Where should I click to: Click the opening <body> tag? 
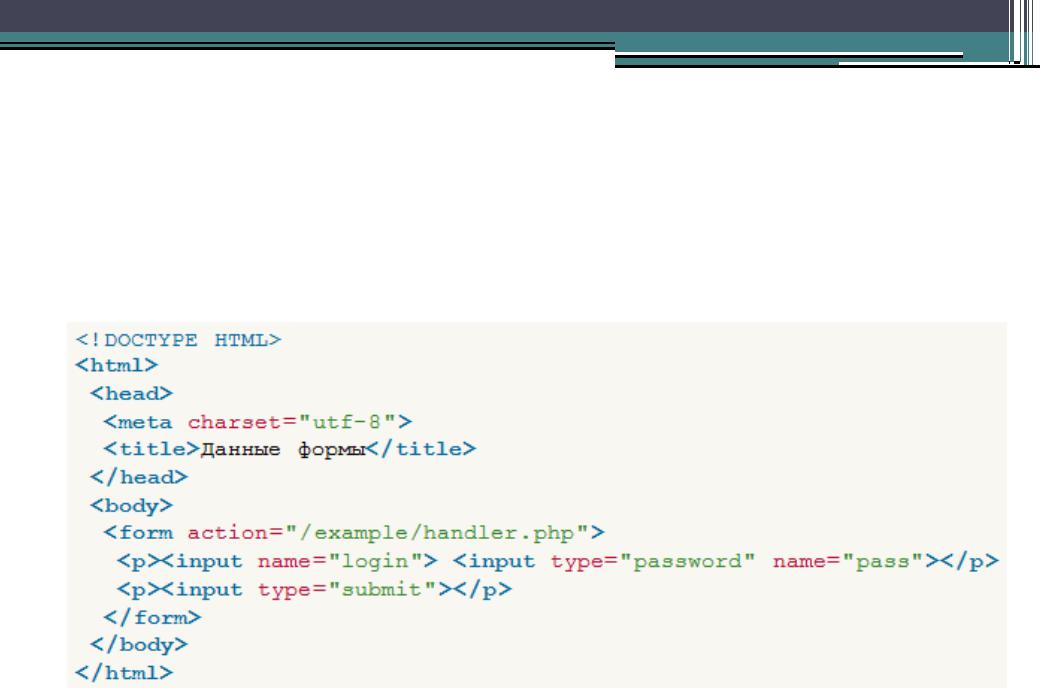pos(131,506)
